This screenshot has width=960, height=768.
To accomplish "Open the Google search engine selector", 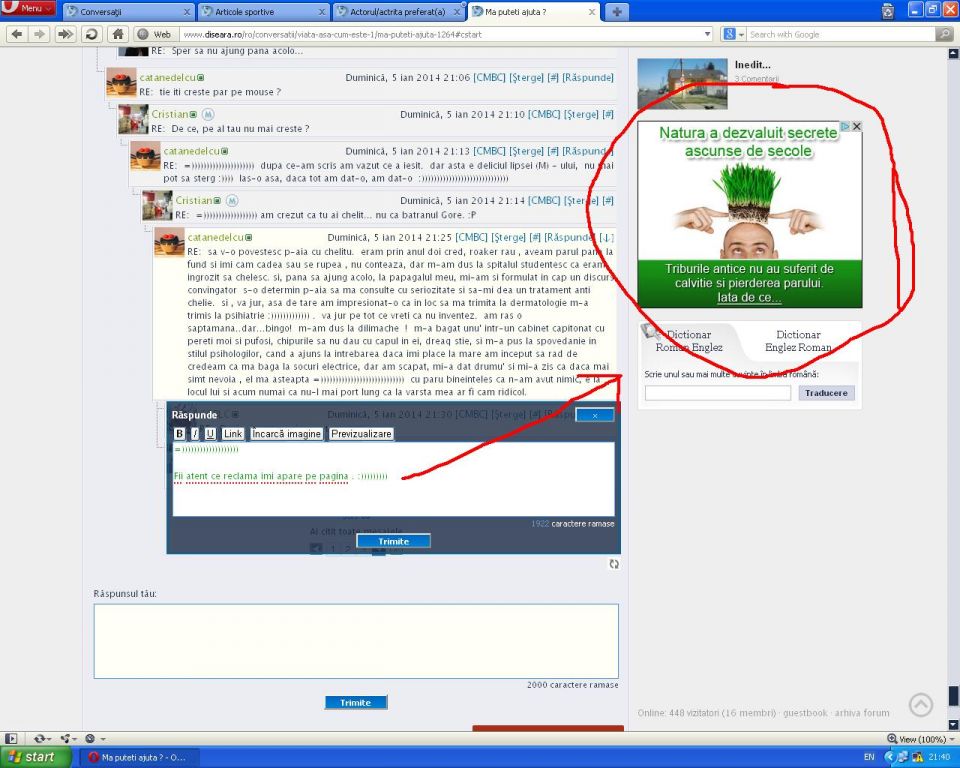I will pyautogui.click(x=733, y=34).
